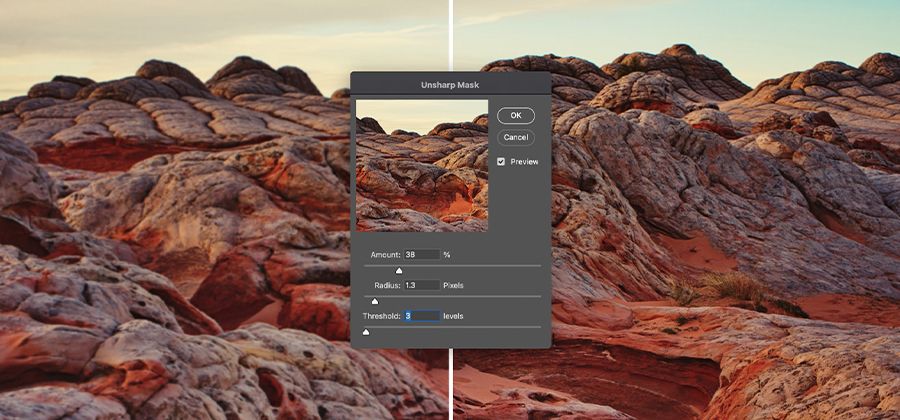Select the Radius pixels input field

(422, 285)
